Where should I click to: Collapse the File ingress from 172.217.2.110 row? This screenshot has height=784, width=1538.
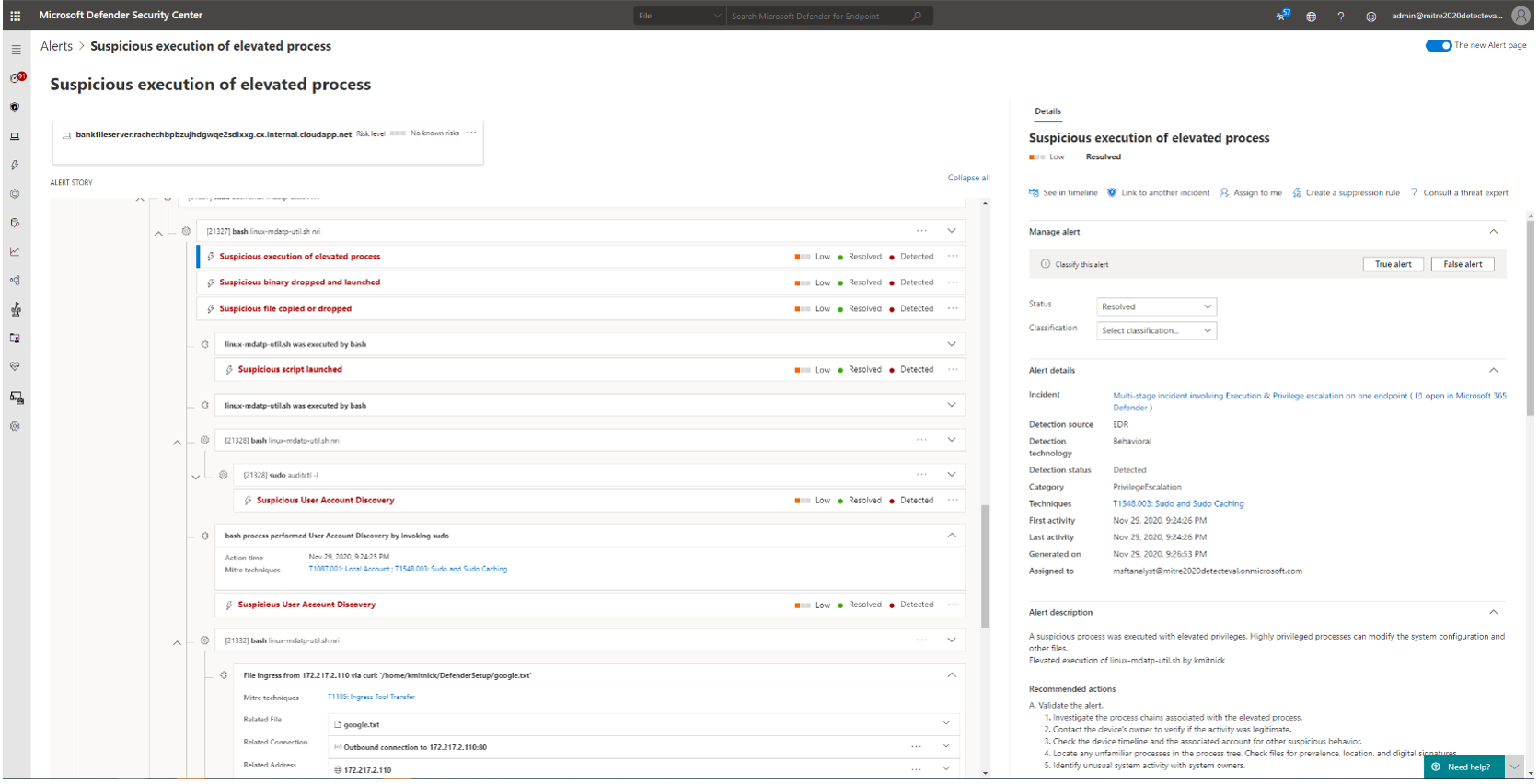pyautogui.click(x=952, y=674)
